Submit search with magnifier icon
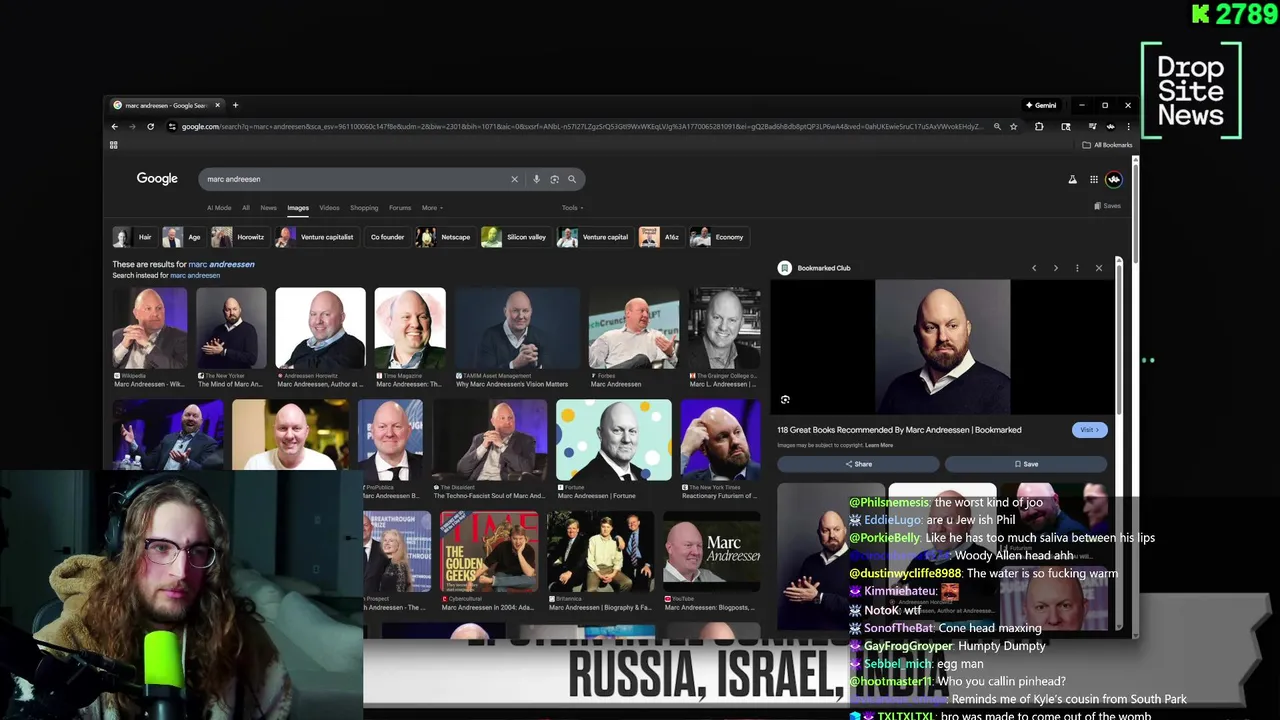Image resolution: width=1280 pixels, height=720 pixels. pos(572,179)
